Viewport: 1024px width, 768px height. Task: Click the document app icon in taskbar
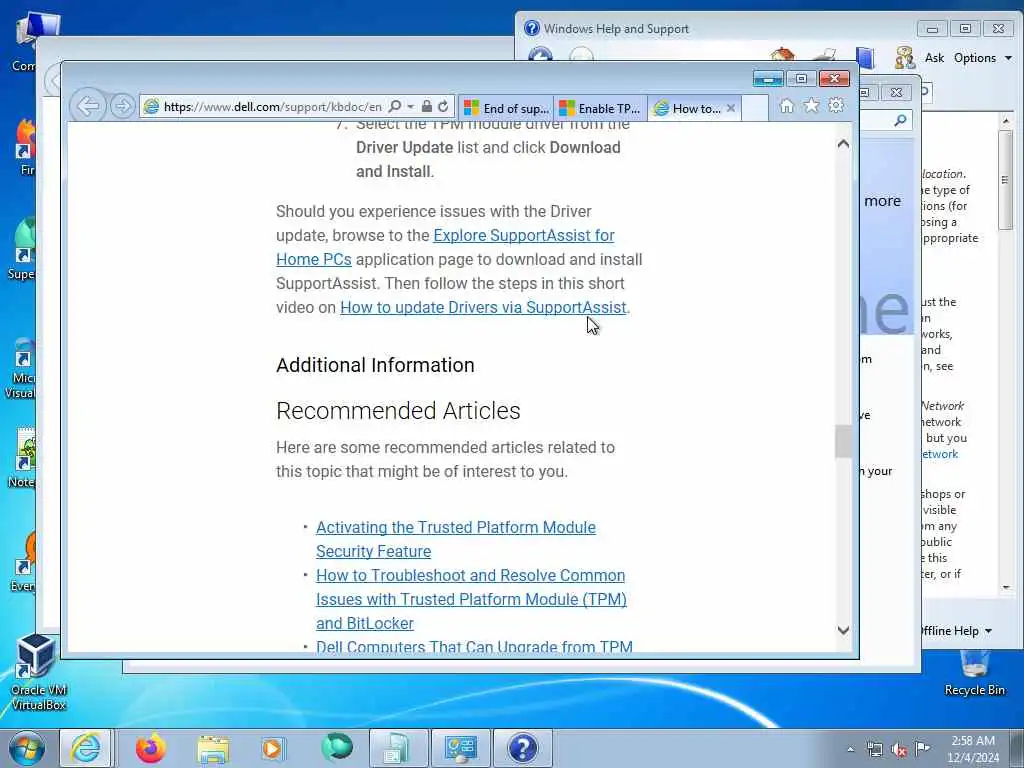(x=398, y=748)
